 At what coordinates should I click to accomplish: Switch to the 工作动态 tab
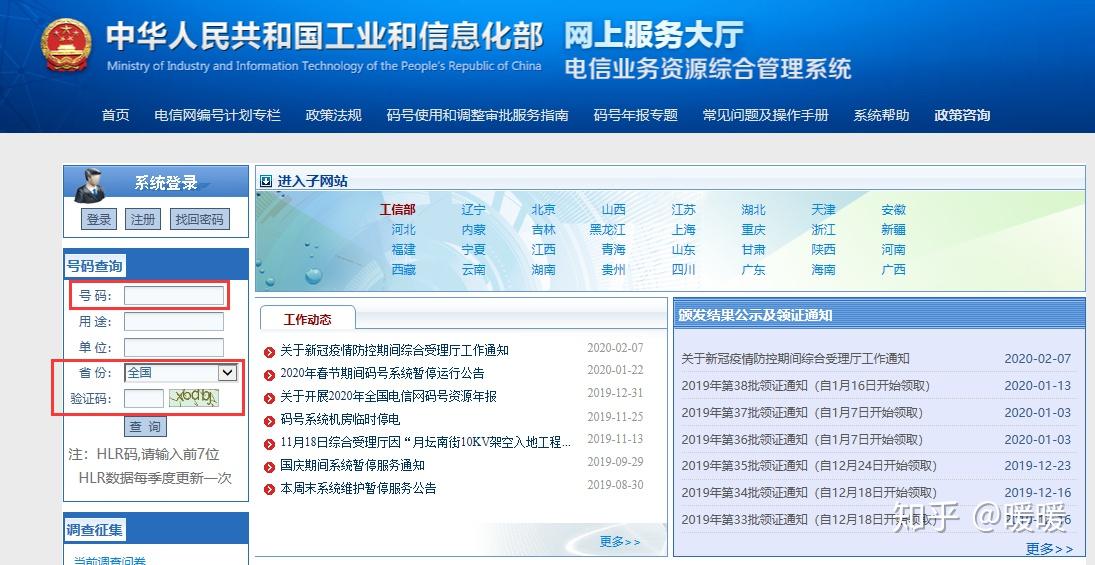(x=307, y=319)
